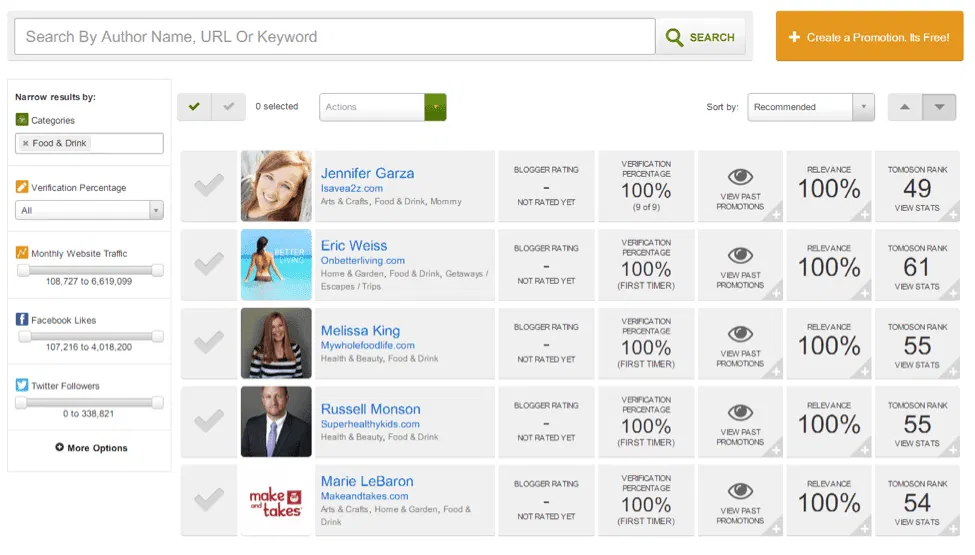Click Create a Promotion button
Viewport: 975px width, 555px height.
point(868,37)
